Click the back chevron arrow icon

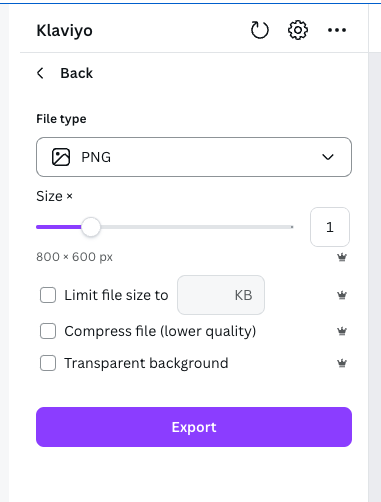pos(40,73)
